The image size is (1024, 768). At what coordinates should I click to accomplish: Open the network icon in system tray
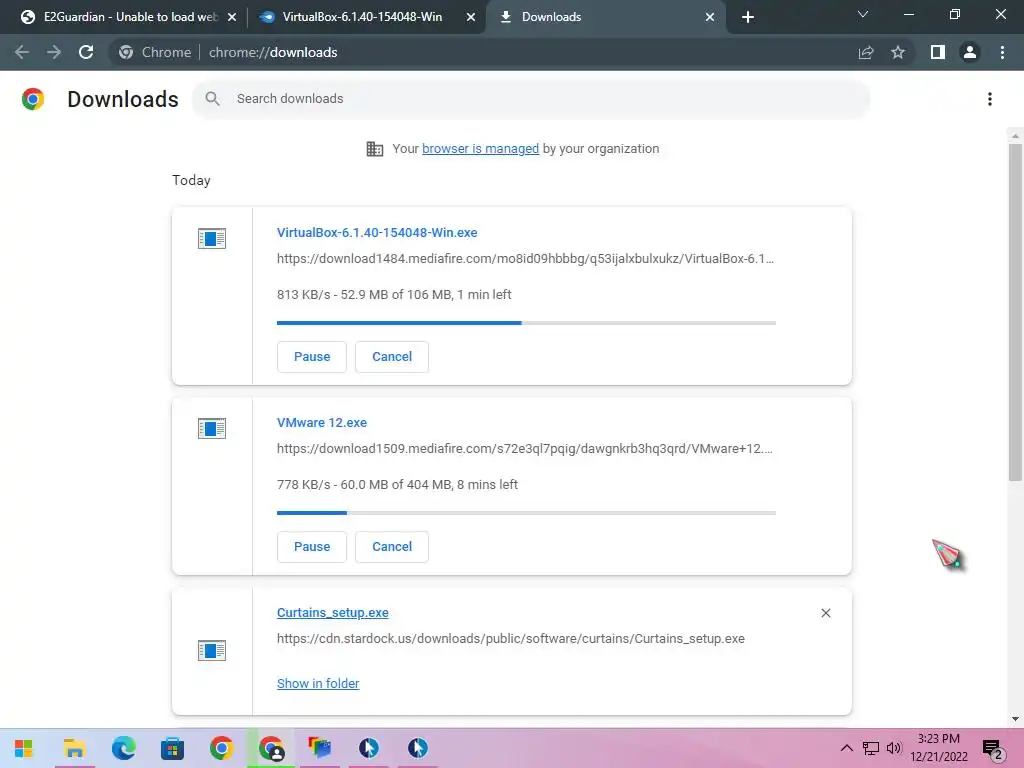coord(871,748)
